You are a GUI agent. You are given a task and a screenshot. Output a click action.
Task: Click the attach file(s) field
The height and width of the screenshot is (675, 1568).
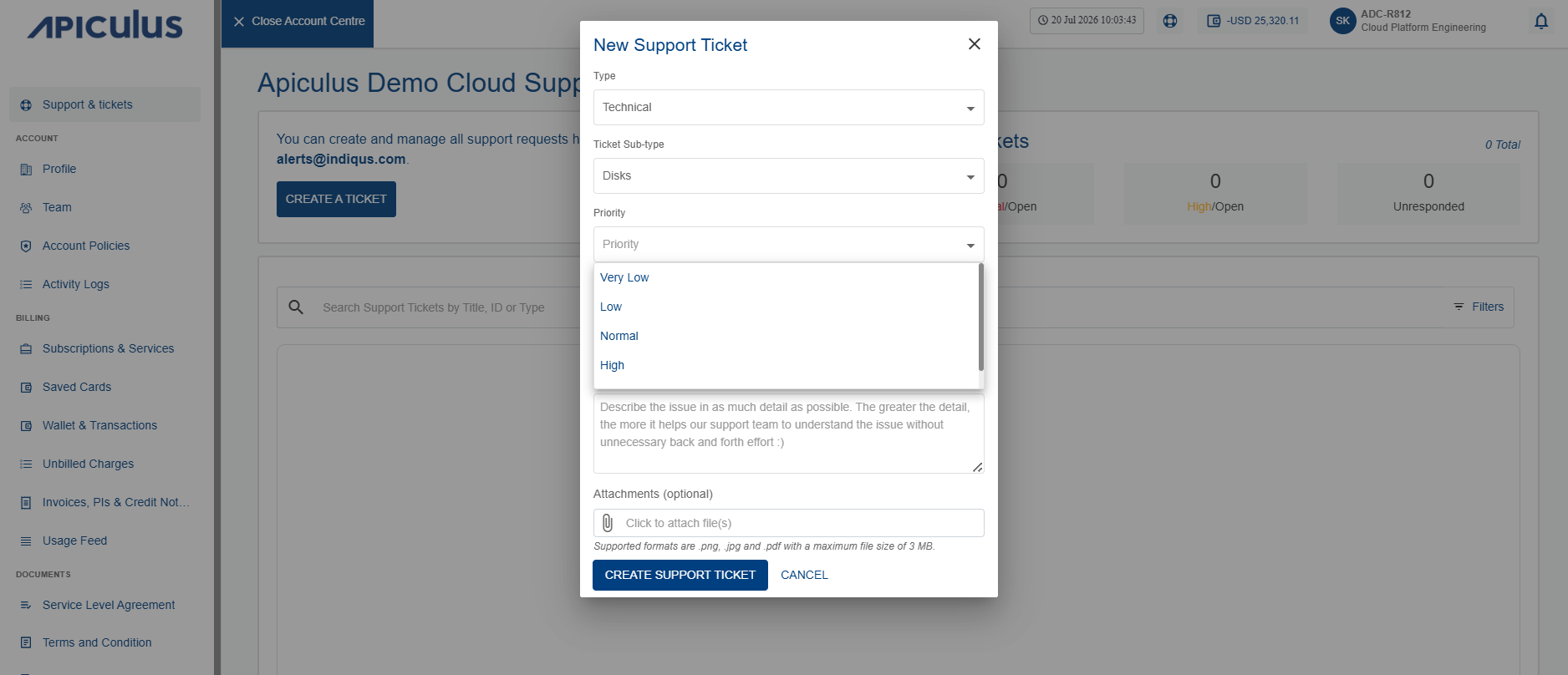tap(788, 523)
